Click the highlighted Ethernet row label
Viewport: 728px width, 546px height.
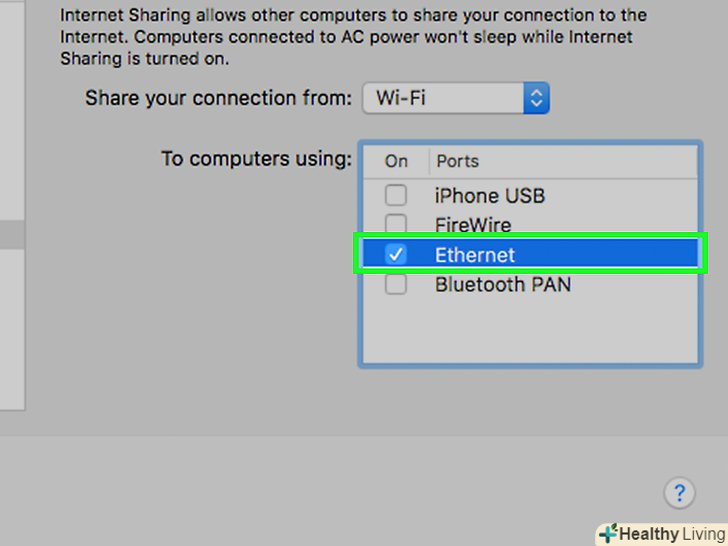click(475, 255)
